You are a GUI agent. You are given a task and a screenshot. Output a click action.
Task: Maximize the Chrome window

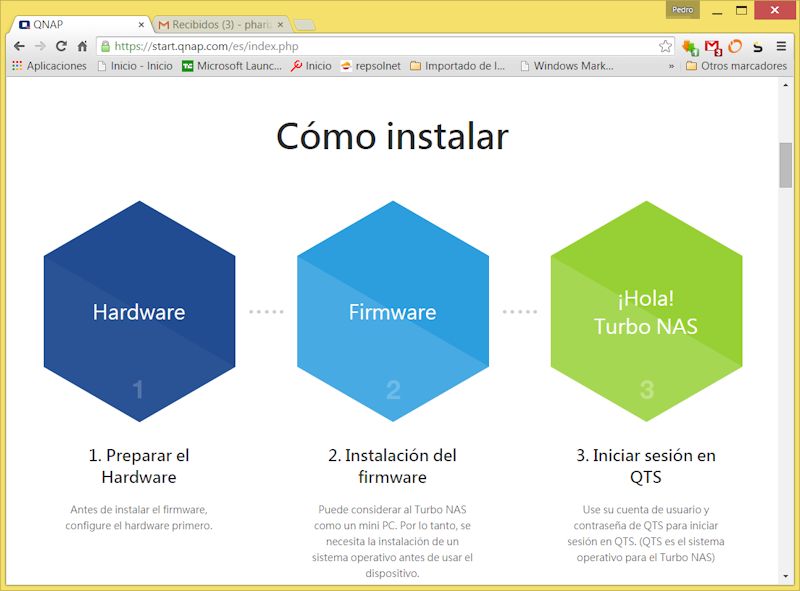coord(741,10)
